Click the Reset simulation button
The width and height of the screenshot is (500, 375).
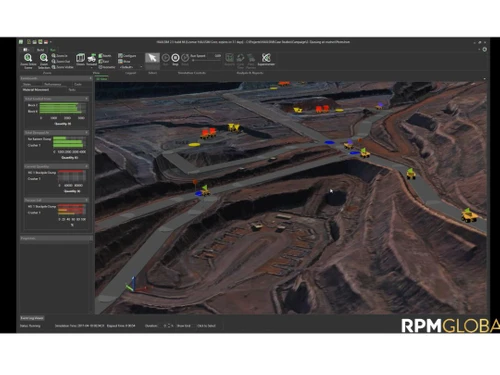(x=185, y=58)
